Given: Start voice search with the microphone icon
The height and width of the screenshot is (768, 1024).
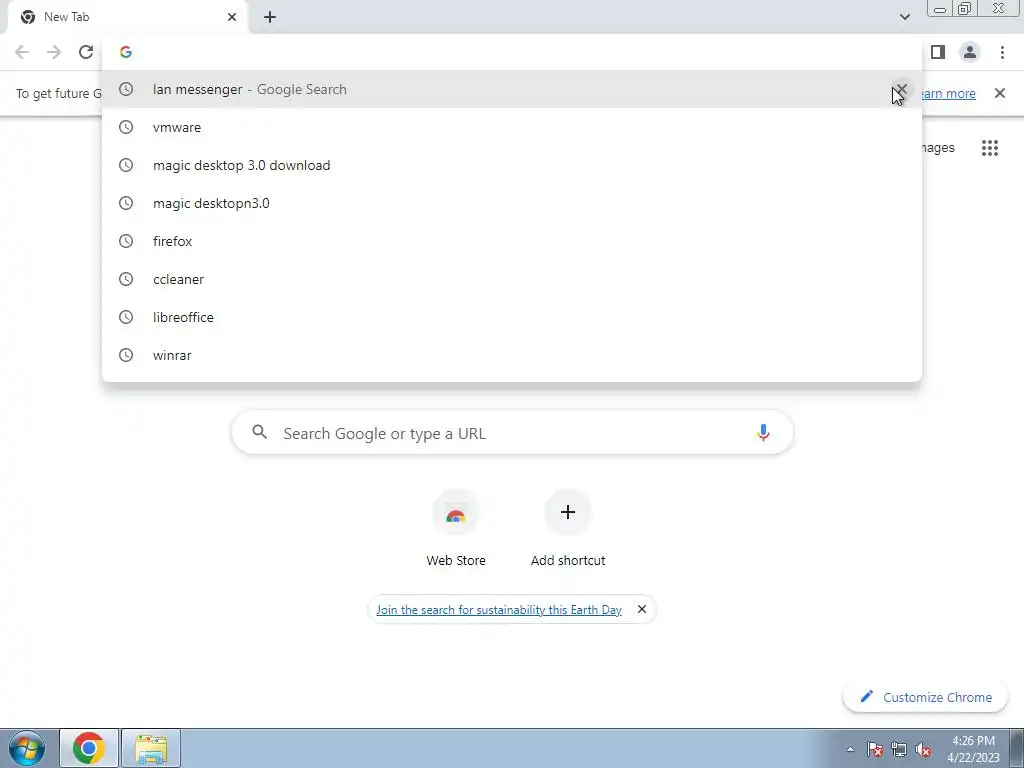Looking at the screenshot, I should pos(763,432).
